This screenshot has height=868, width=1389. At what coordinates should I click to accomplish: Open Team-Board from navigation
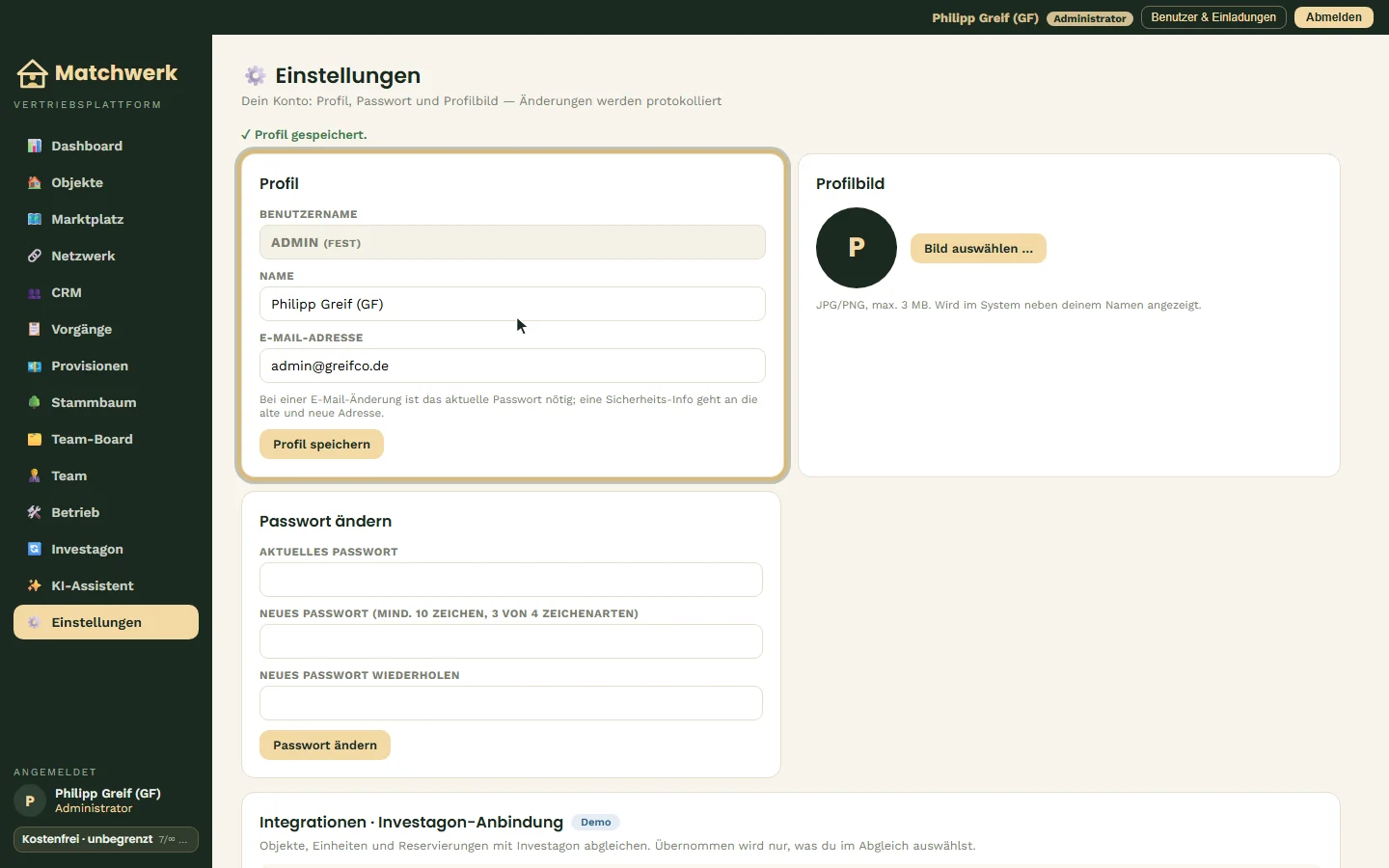coord(106,439)
